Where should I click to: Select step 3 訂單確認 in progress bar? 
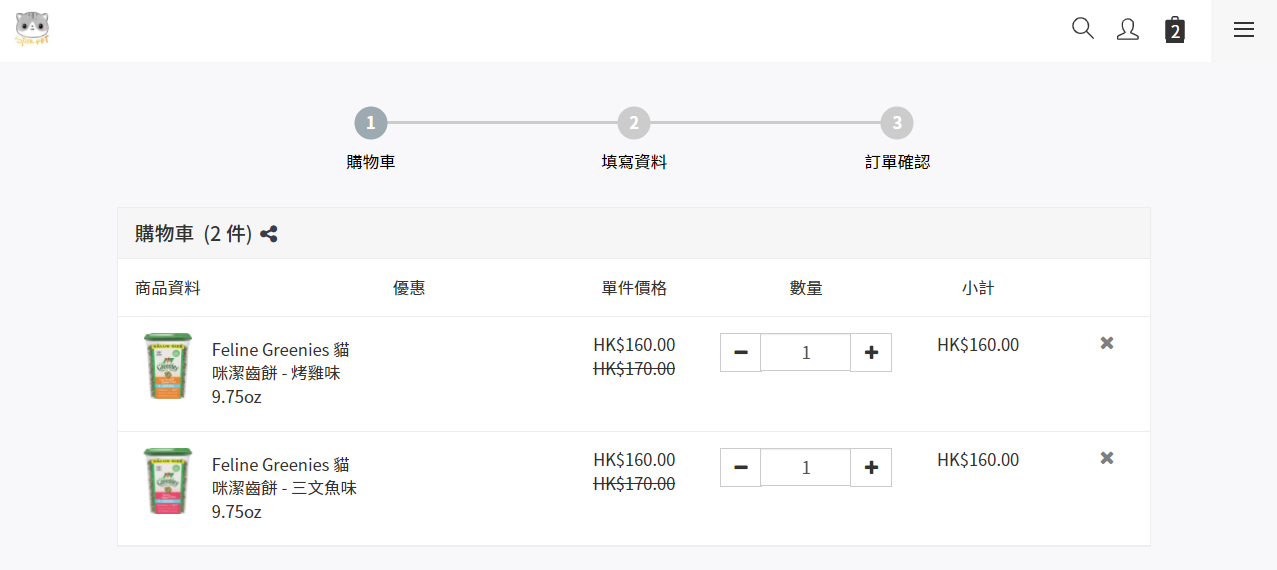click(897, 124)
